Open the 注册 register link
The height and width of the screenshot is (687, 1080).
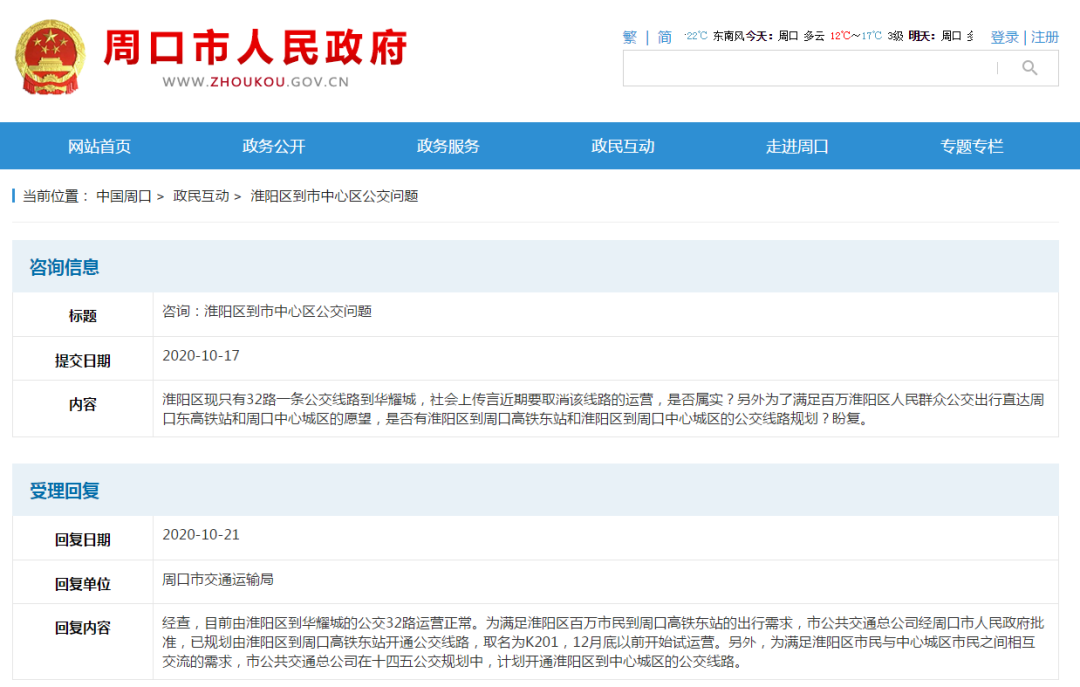click(1045, 37)
